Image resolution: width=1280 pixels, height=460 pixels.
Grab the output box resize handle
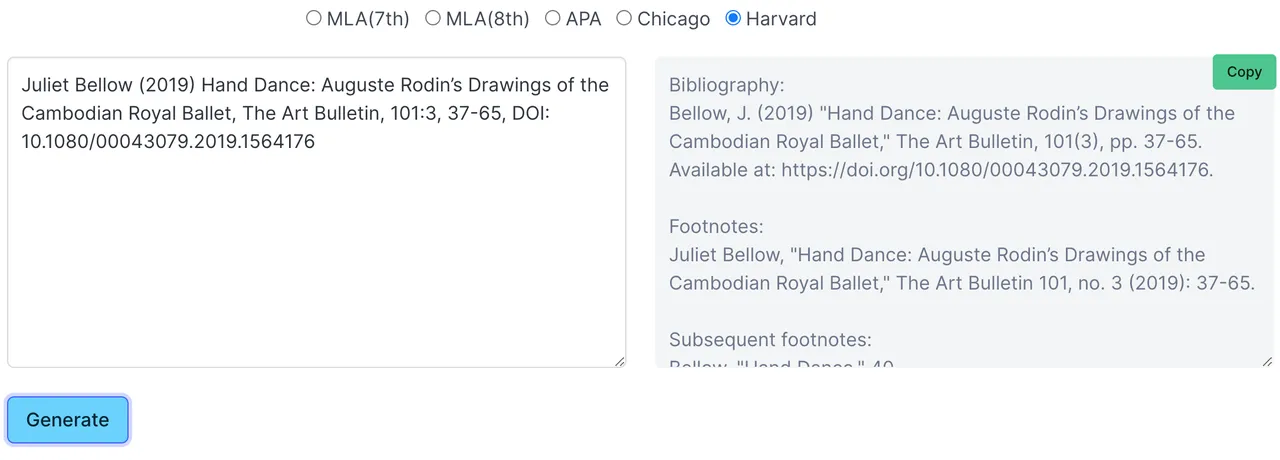pyautogui.click(x=1267, y=361)
